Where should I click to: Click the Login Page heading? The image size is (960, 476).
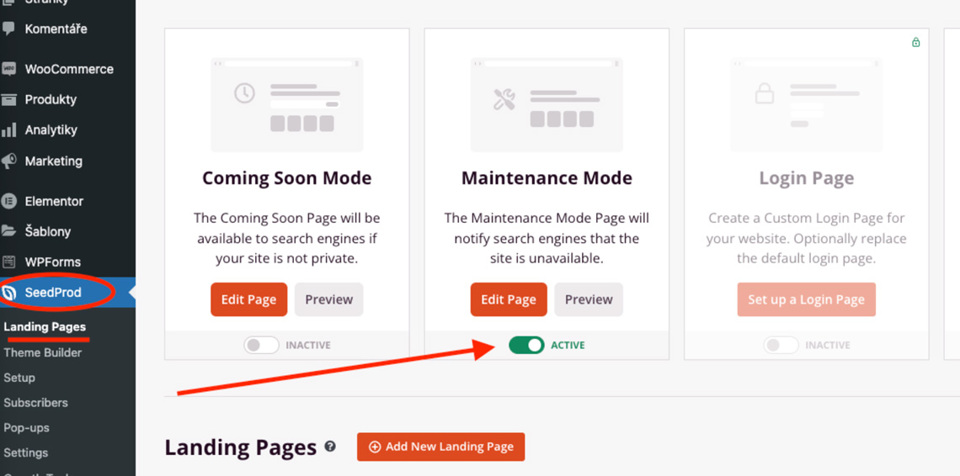tap(806, 178)
